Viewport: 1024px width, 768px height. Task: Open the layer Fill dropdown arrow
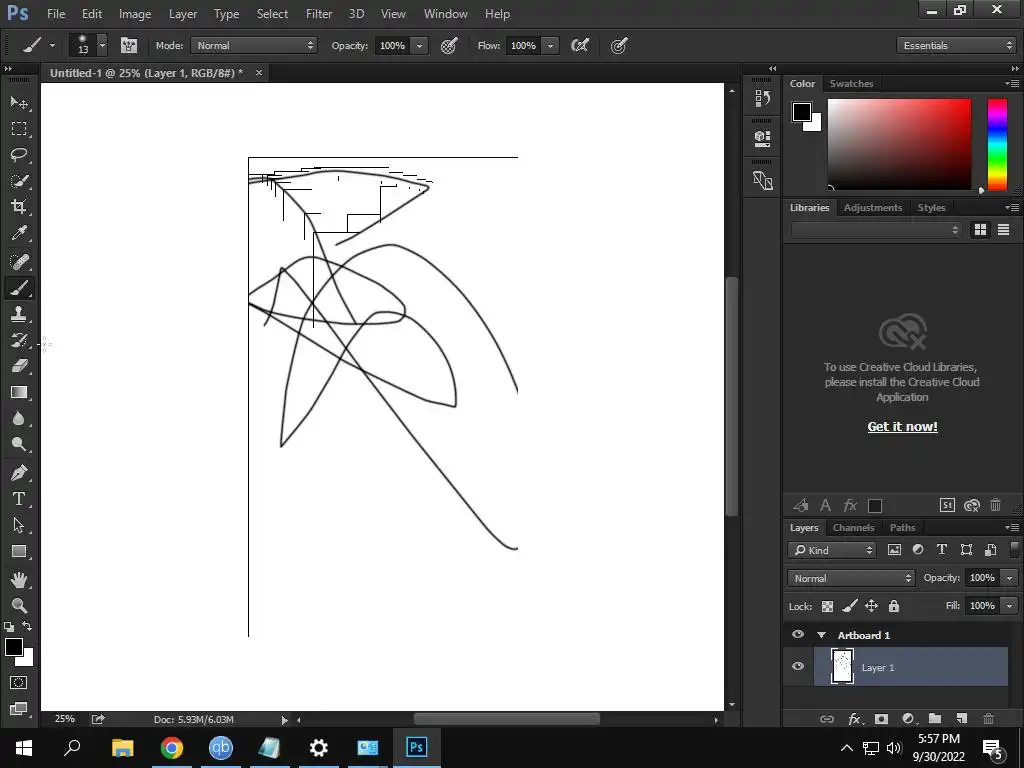pyautogui.click(x=1009, y=606)
